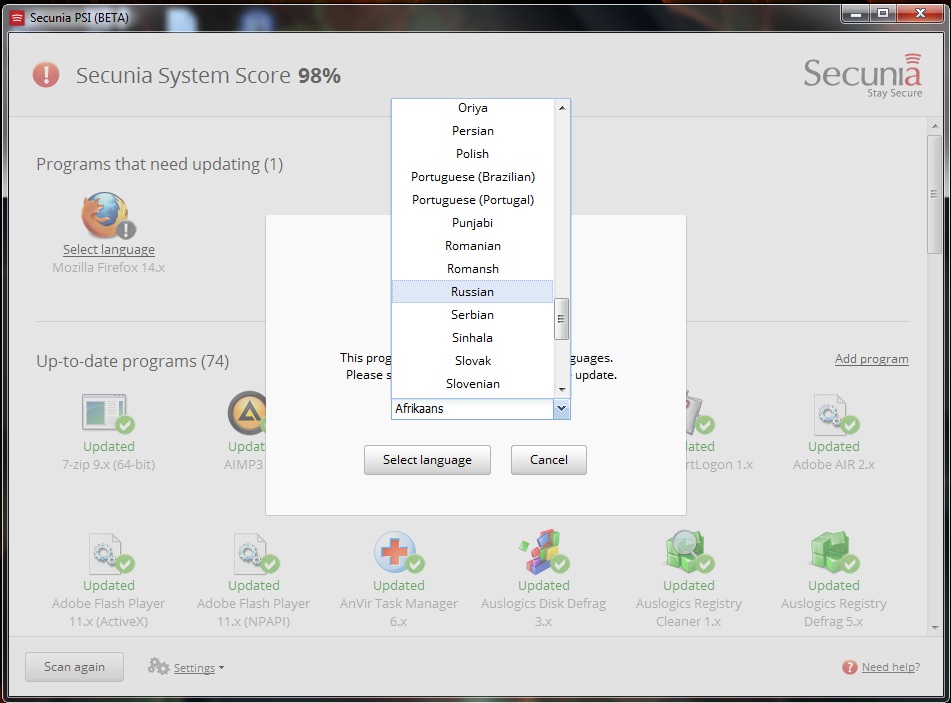
Task: Maximize the Secunia PSI window
Action: point(883,13)
